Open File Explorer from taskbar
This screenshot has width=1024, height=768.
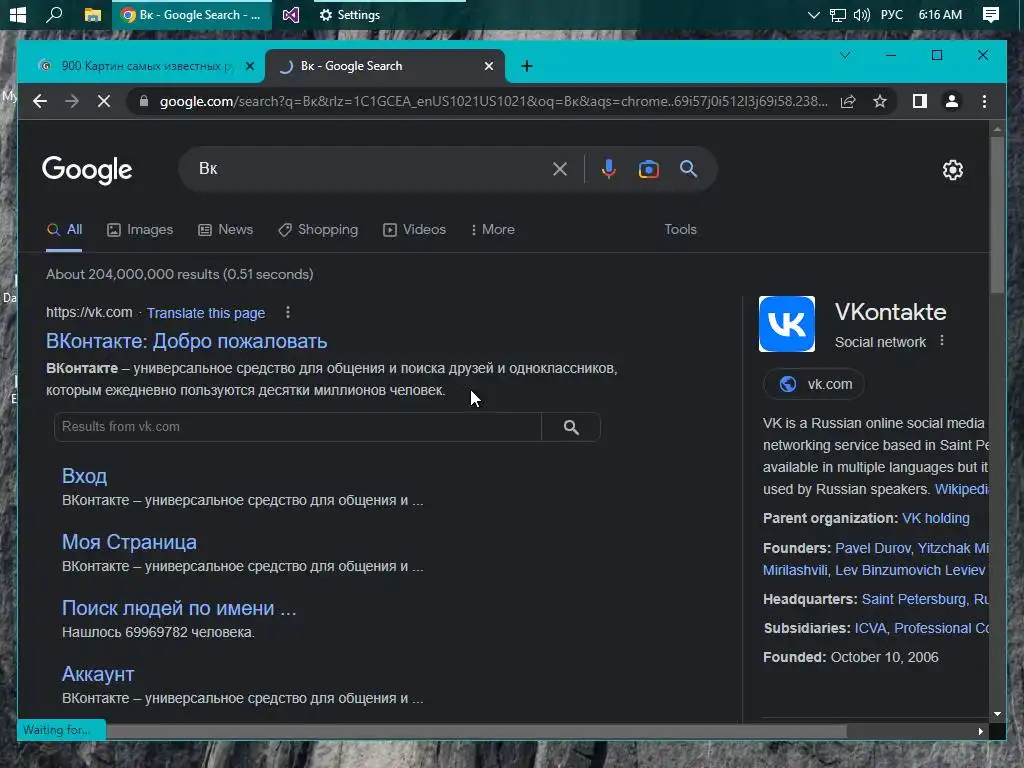[93, 14]
